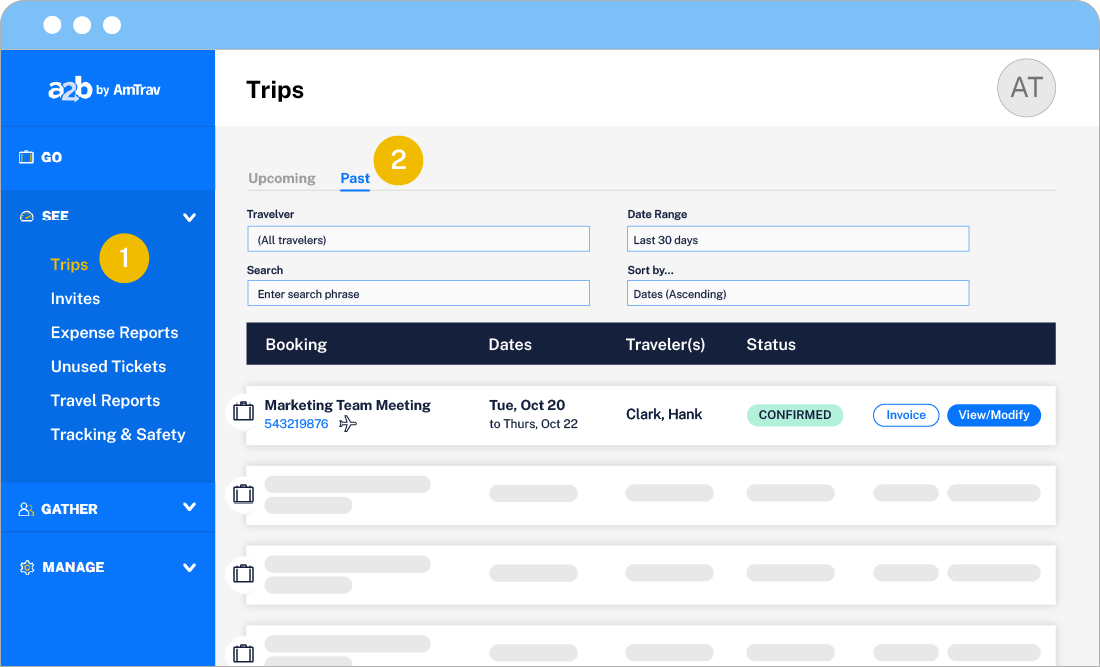Click the View/Modify button

click(x=993, y=415)
